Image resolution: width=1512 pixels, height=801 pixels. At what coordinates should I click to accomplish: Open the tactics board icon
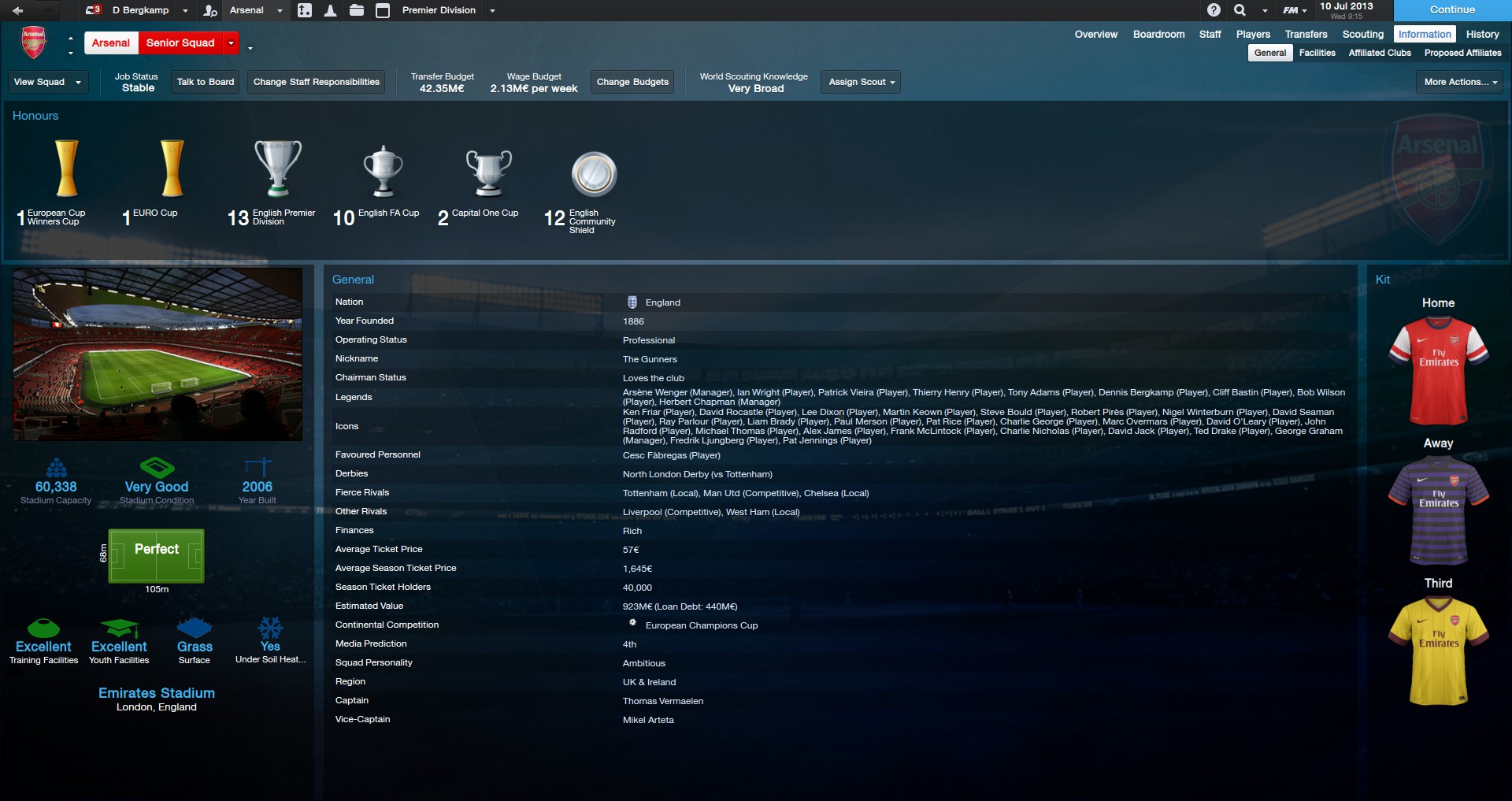pyautogui.click(x=305, y=10)
